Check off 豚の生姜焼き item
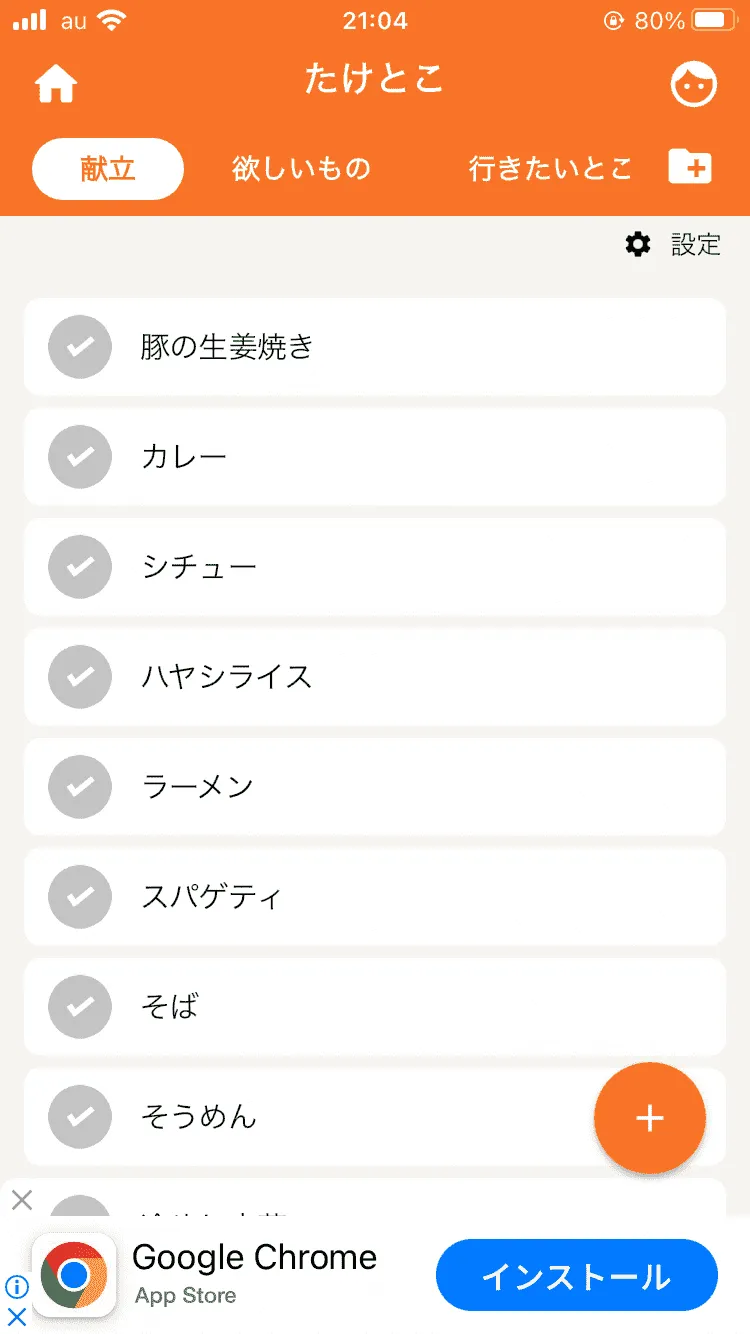The height and width of the screenshot is (1334, 750). [80, 347]
